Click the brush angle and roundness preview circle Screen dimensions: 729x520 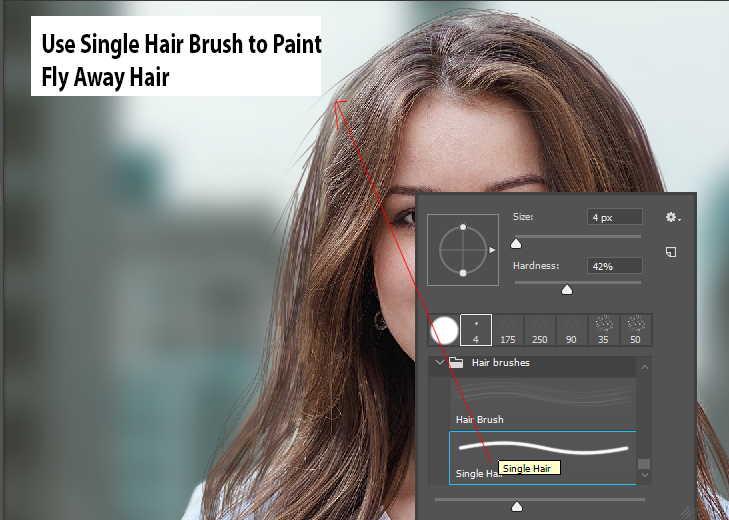coord(463,250)
